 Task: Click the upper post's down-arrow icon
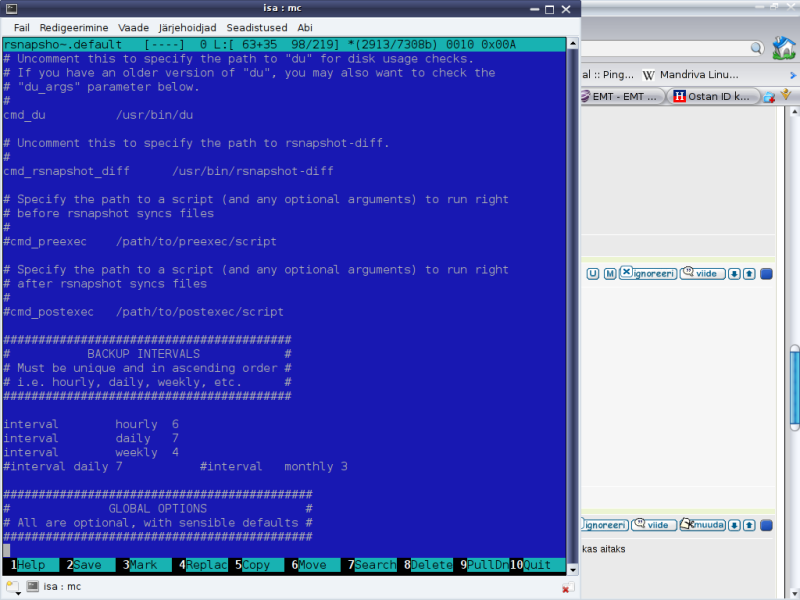(x=733, y=273)
